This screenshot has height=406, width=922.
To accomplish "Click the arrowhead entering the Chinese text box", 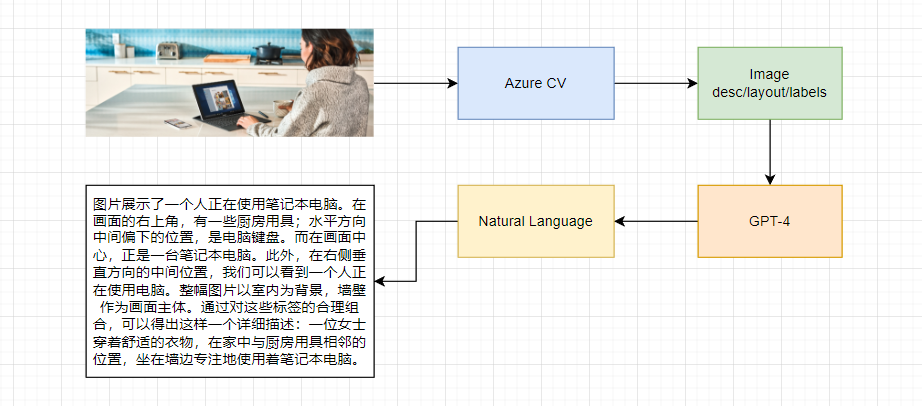I will pyautogui.click(x=381, y=280).
